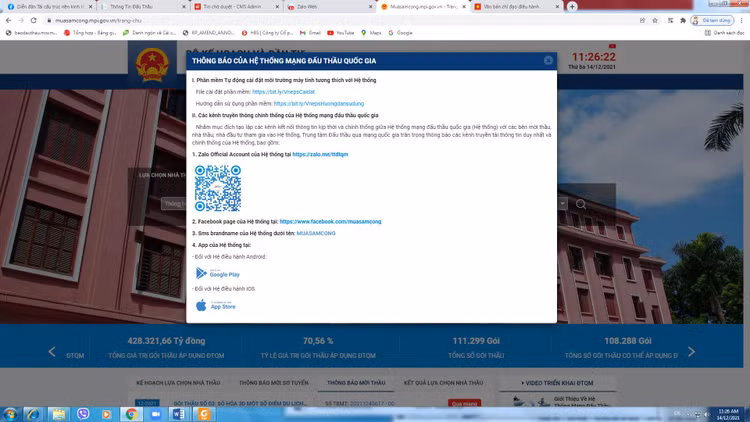The height and width of the screenshot is (422, 750).
Task: Open the baodauthau bookmark
Action: pyautogui.click(x=31, y=33)
